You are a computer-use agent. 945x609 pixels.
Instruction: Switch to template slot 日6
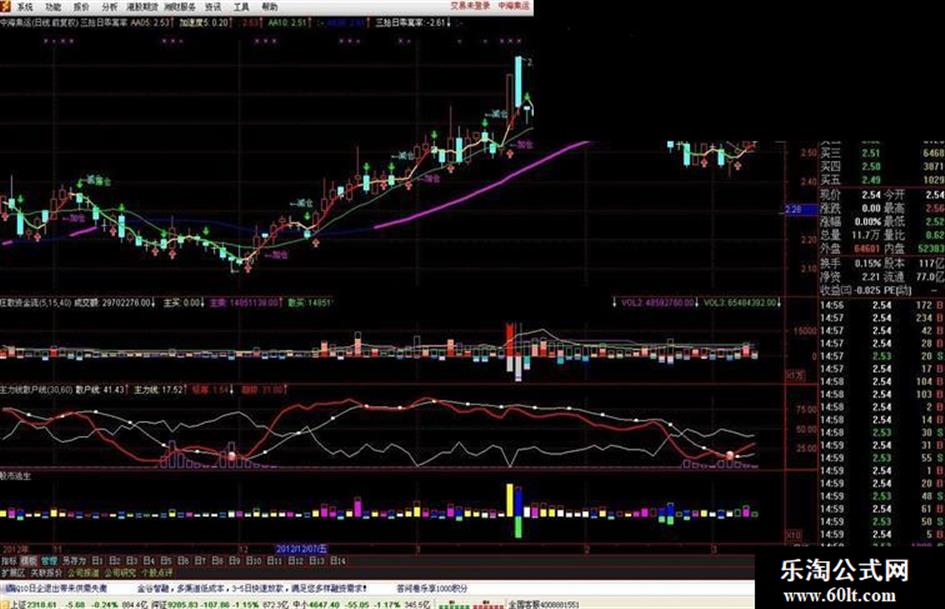184,561
